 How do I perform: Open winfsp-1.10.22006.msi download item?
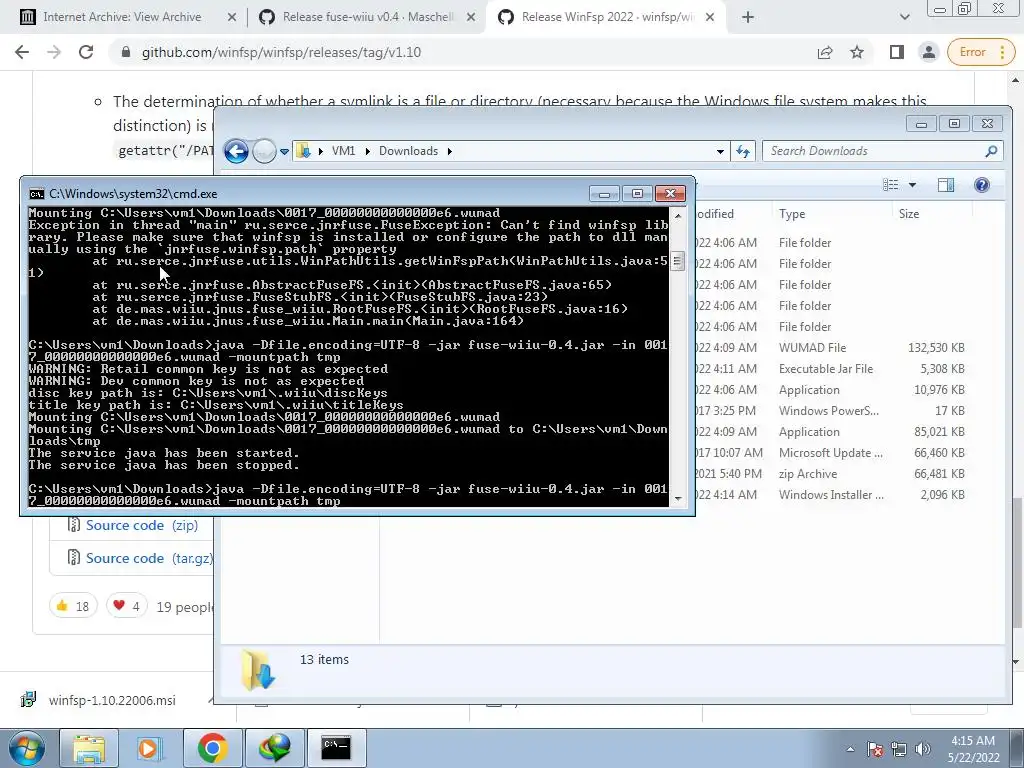(111, 700)
